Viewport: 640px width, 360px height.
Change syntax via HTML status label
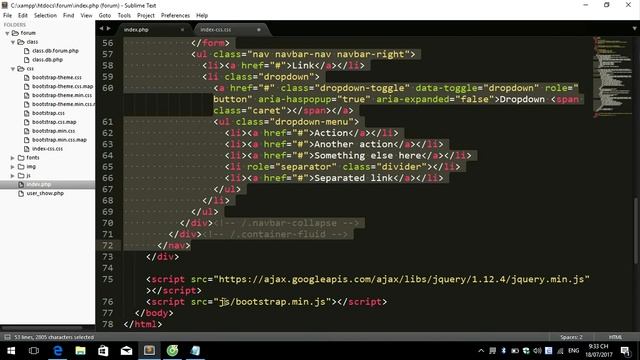click(x=615, y=337)
